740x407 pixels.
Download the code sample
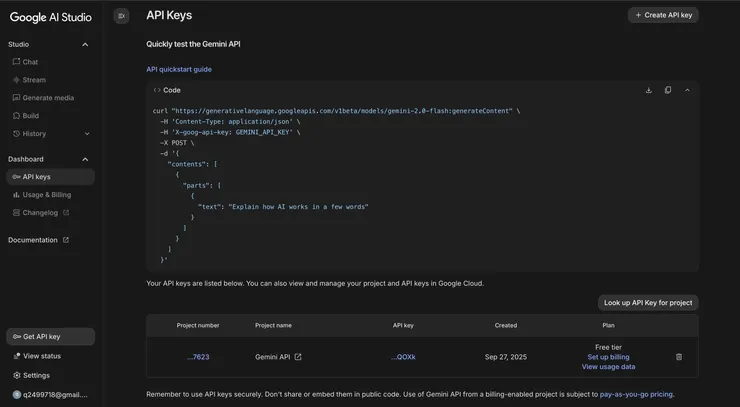pyautogui.click(x=648, y=90)
